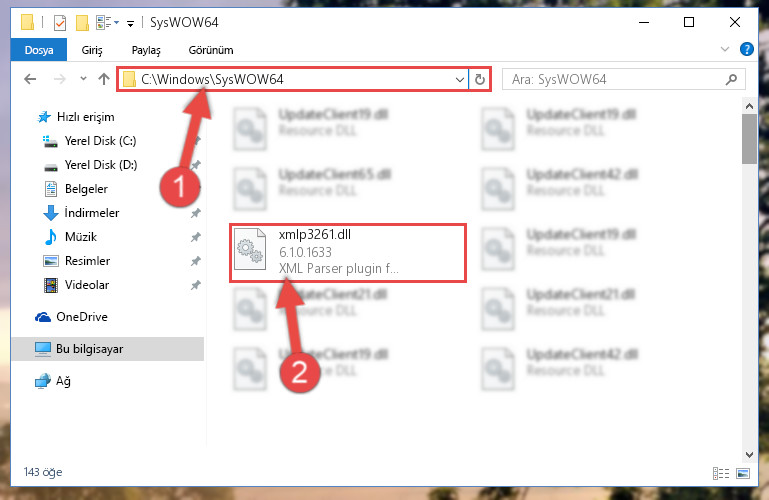Open the Paylaş tab
Viewport: 769px width, 500px height.
coord(146,50)
